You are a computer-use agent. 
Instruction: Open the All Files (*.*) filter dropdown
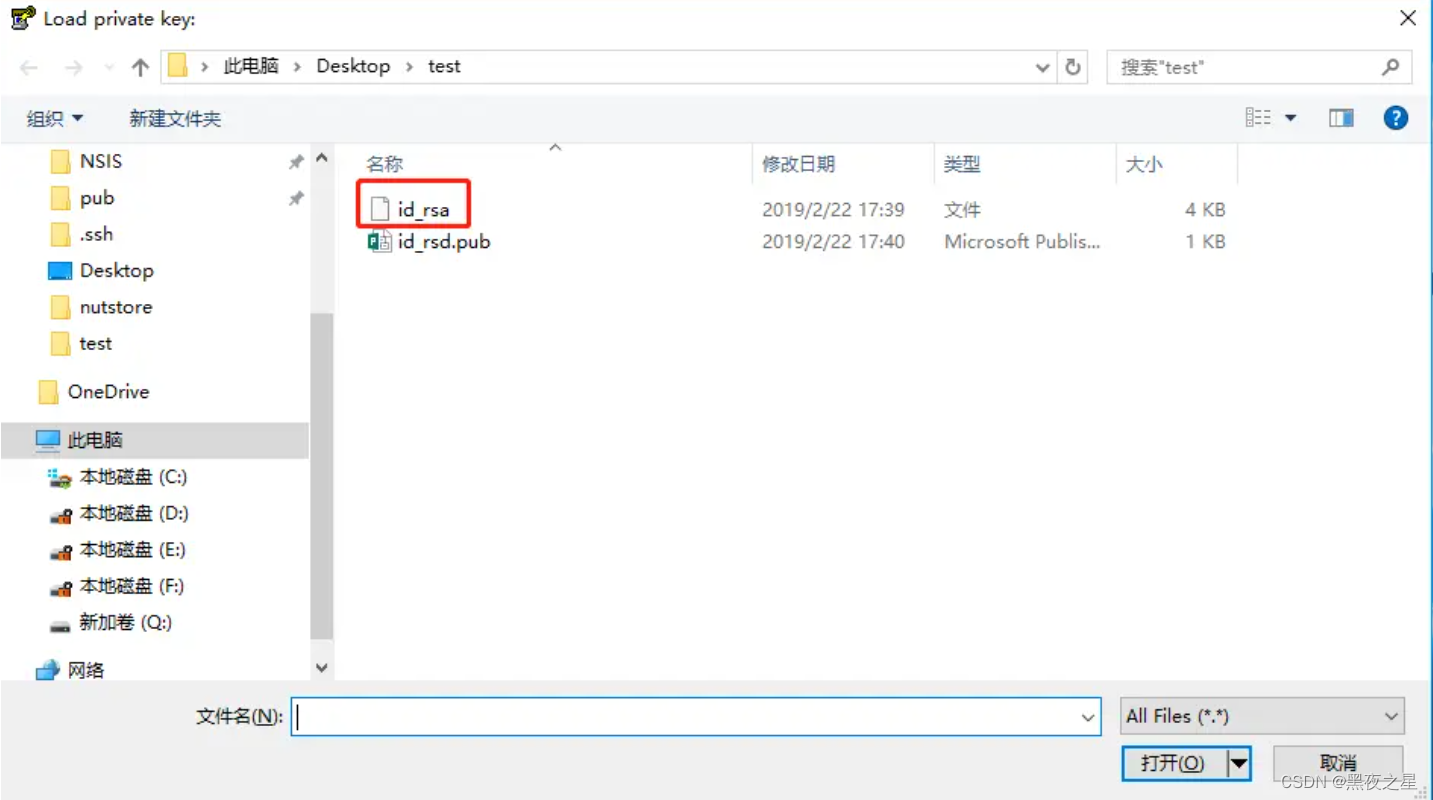coord(1263,716)
